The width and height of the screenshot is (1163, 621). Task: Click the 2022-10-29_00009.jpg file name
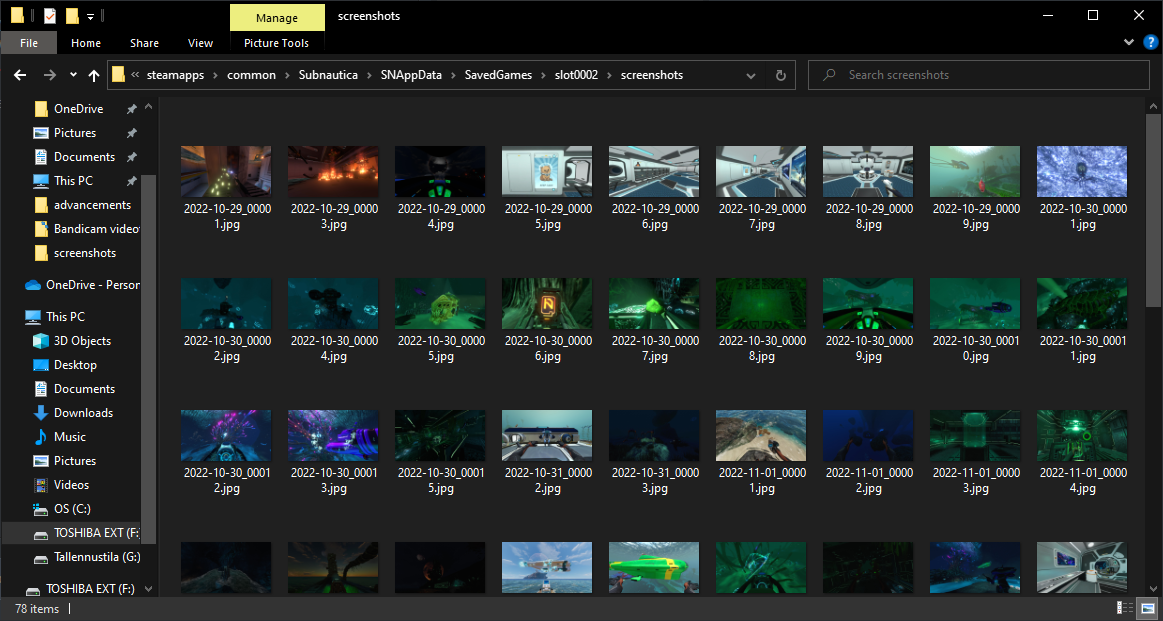(x=975, y=216)
